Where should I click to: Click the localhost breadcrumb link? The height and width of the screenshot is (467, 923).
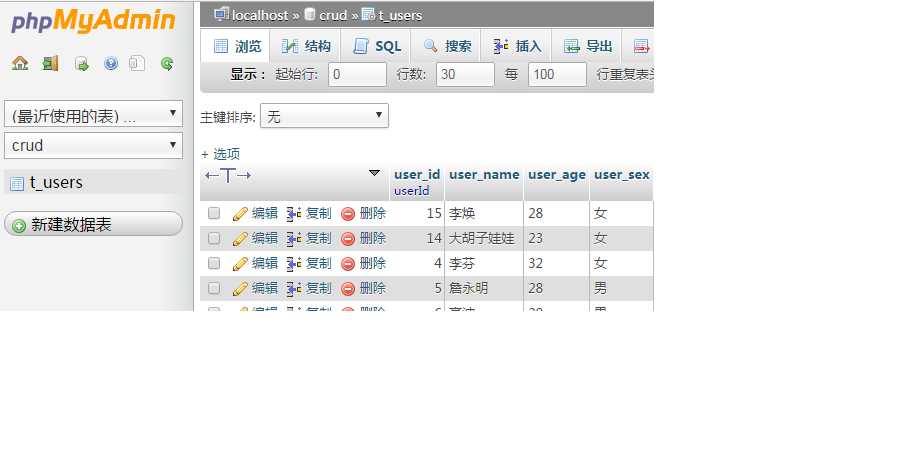coord(260,15)
